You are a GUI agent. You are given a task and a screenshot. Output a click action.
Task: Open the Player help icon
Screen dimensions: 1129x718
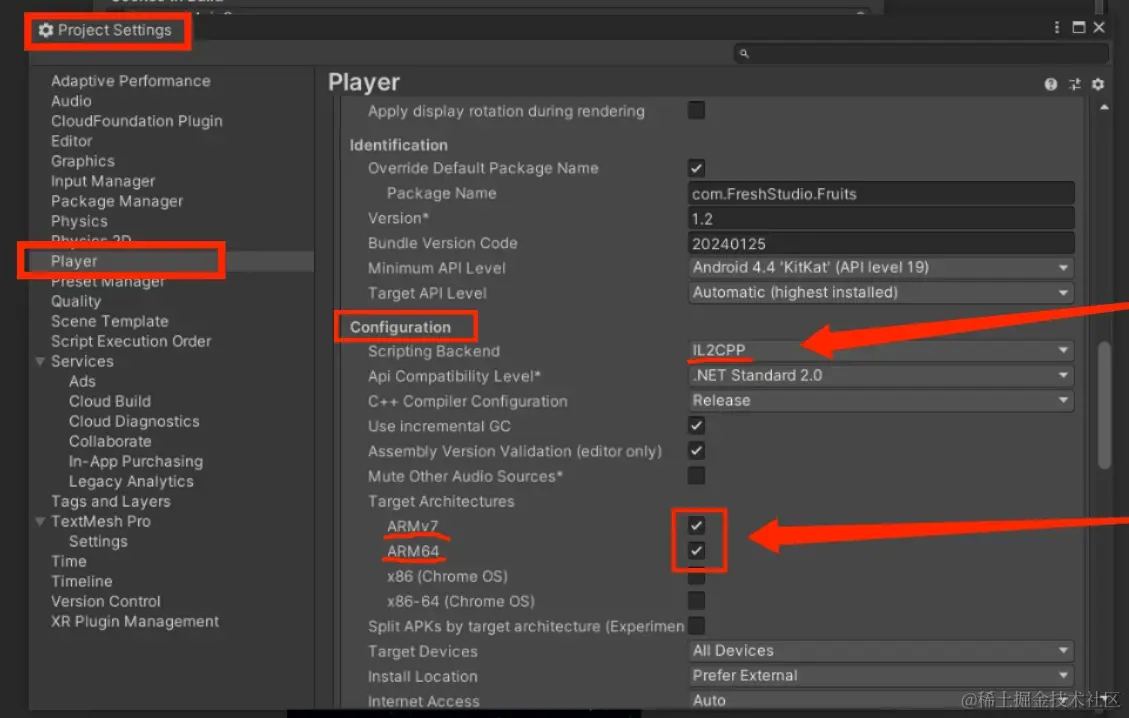(x=1051, y=84)
